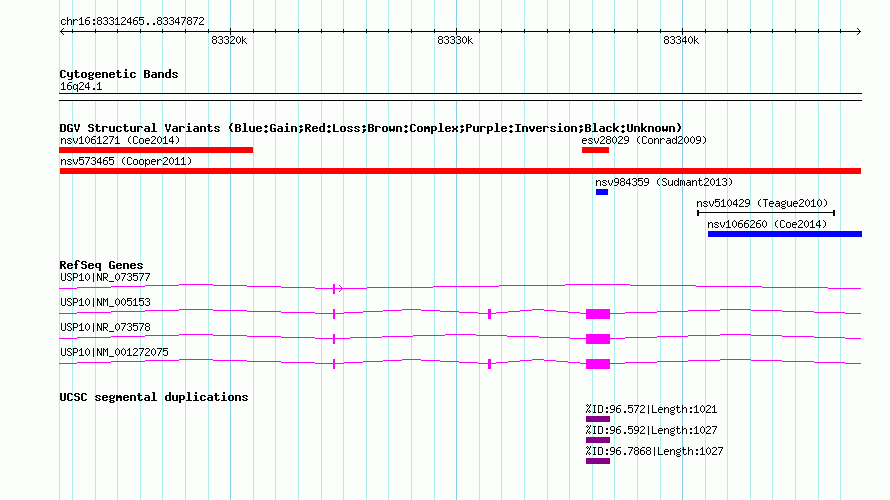Select the large exon block of NM_001272075
The width and height of the screenshot is (890, 500).
pyautogui.click(x=598, y=364)
